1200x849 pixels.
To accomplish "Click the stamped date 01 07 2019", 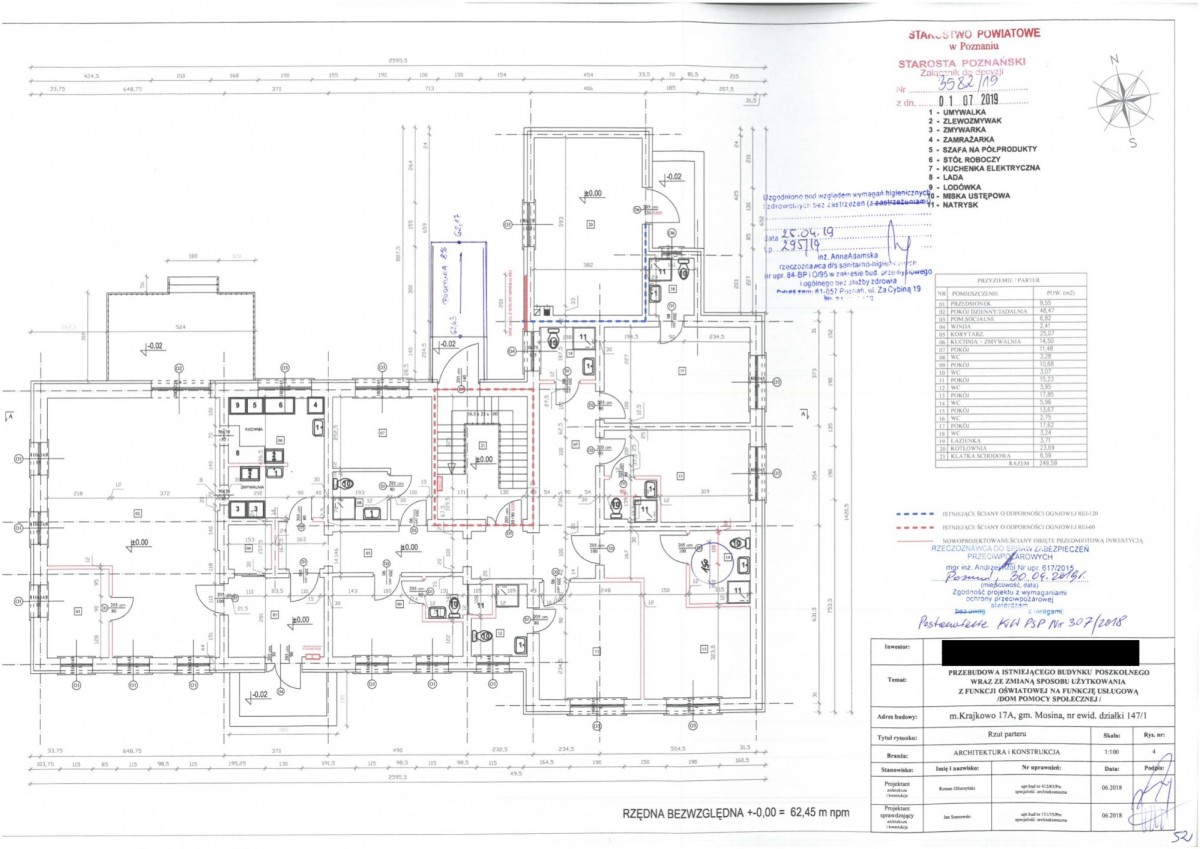I will point(962,100).
